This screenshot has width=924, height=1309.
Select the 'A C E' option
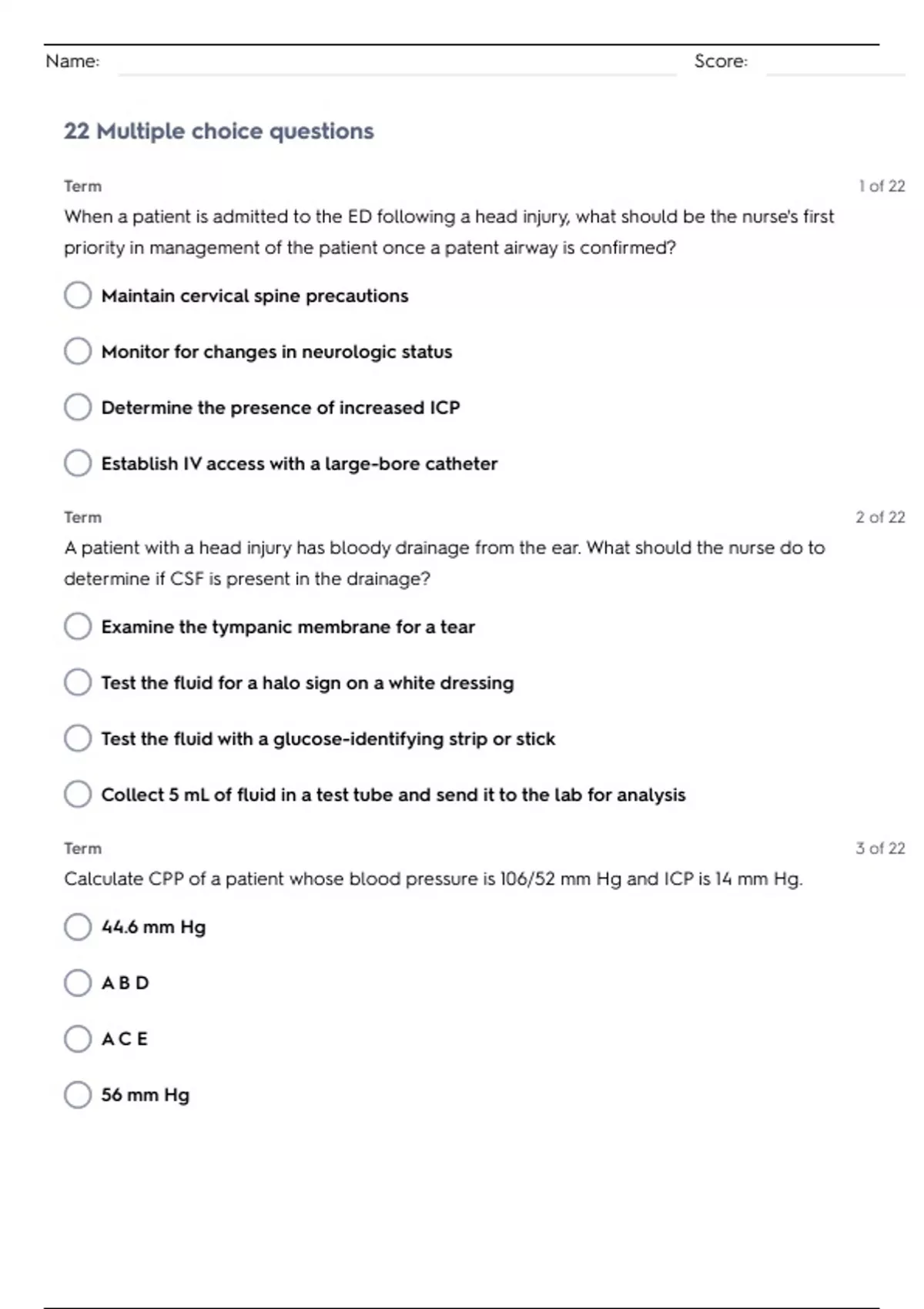(78, 1039)
